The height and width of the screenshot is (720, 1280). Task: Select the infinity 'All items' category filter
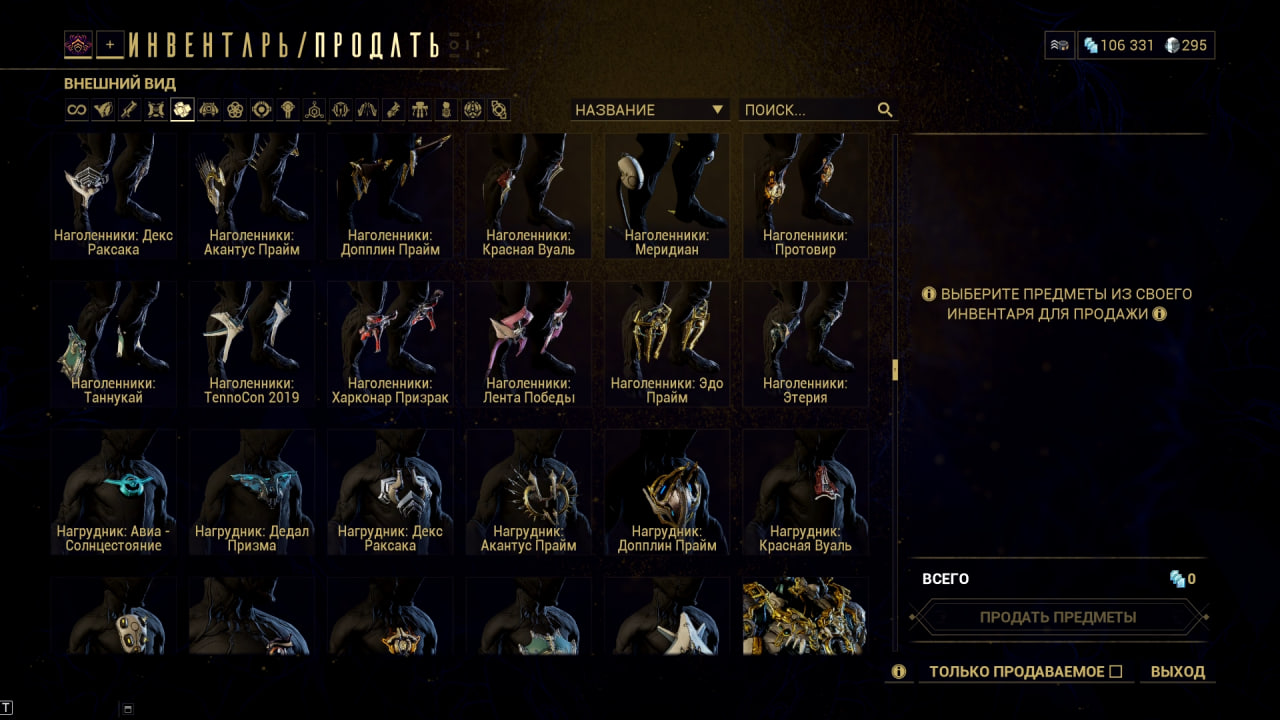(x=77, y=110)
